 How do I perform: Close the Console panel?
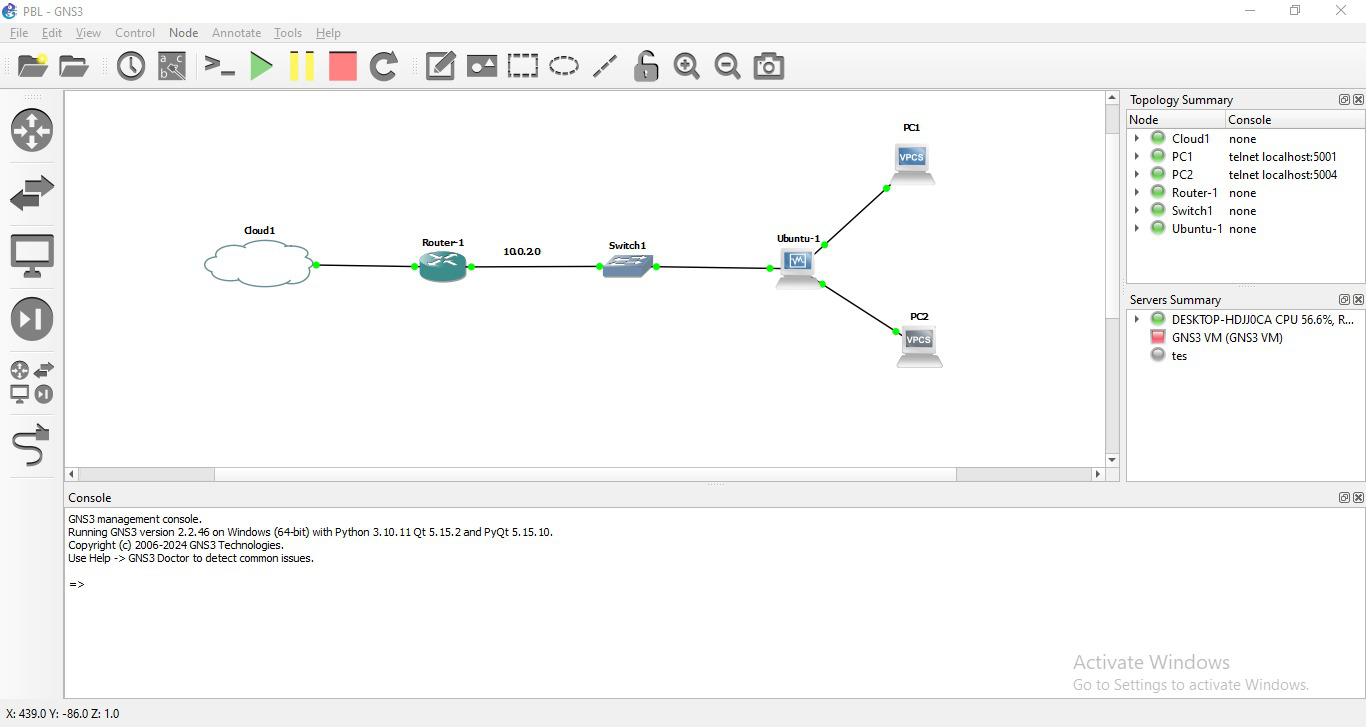1358,498
